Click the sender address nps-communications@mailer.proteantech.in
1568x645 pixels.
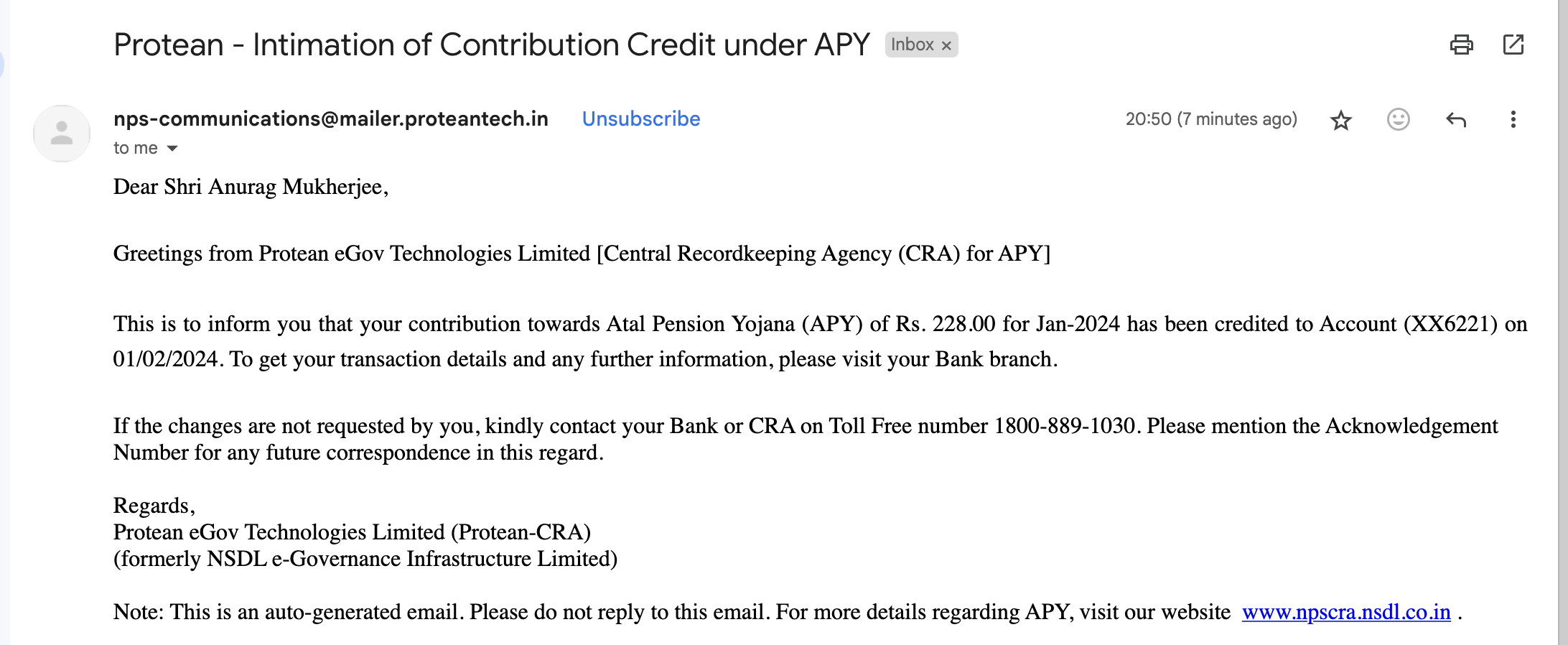coord(330,119)
